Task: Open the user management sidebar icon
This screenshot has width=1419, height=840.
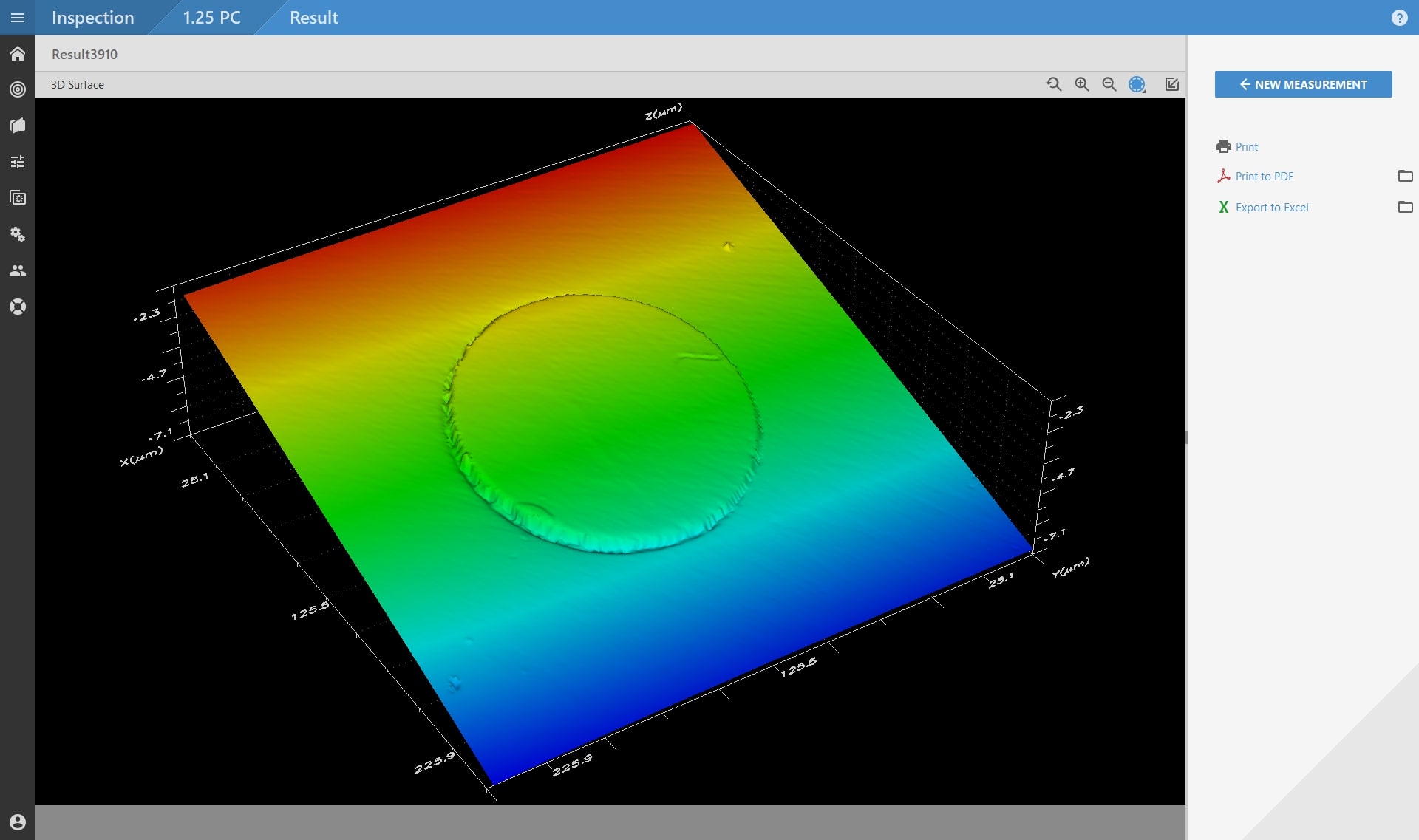Action: (x=17, y=270)
